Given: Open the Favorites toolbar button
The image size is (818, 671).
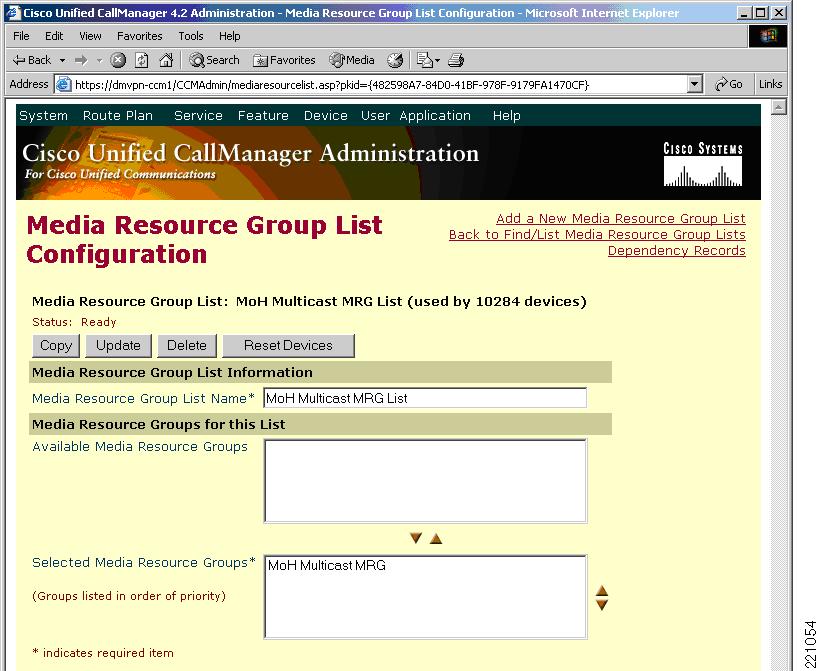Looking at the screenshot, I should pyautogui.click(x=284, y=61).
